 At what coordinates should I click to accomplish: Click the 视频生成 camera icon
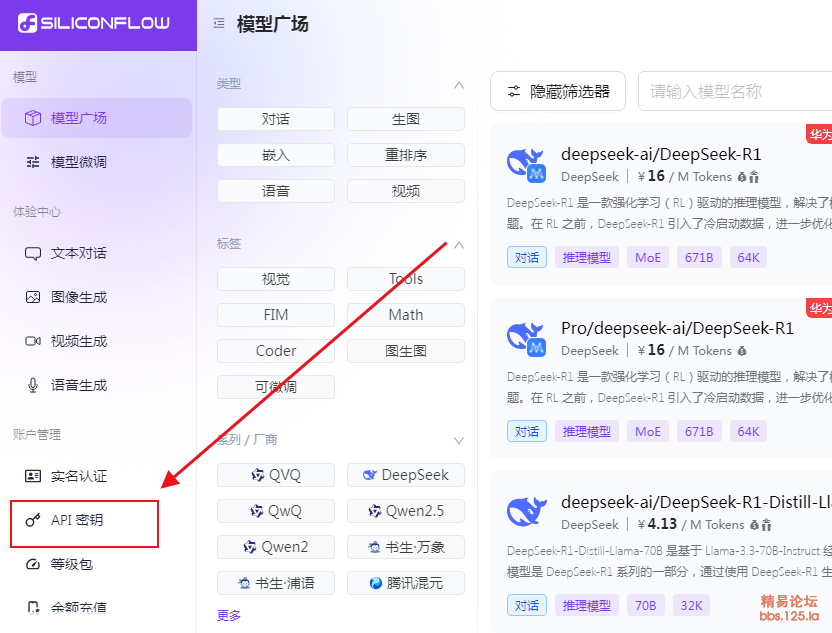coord(33,341)
